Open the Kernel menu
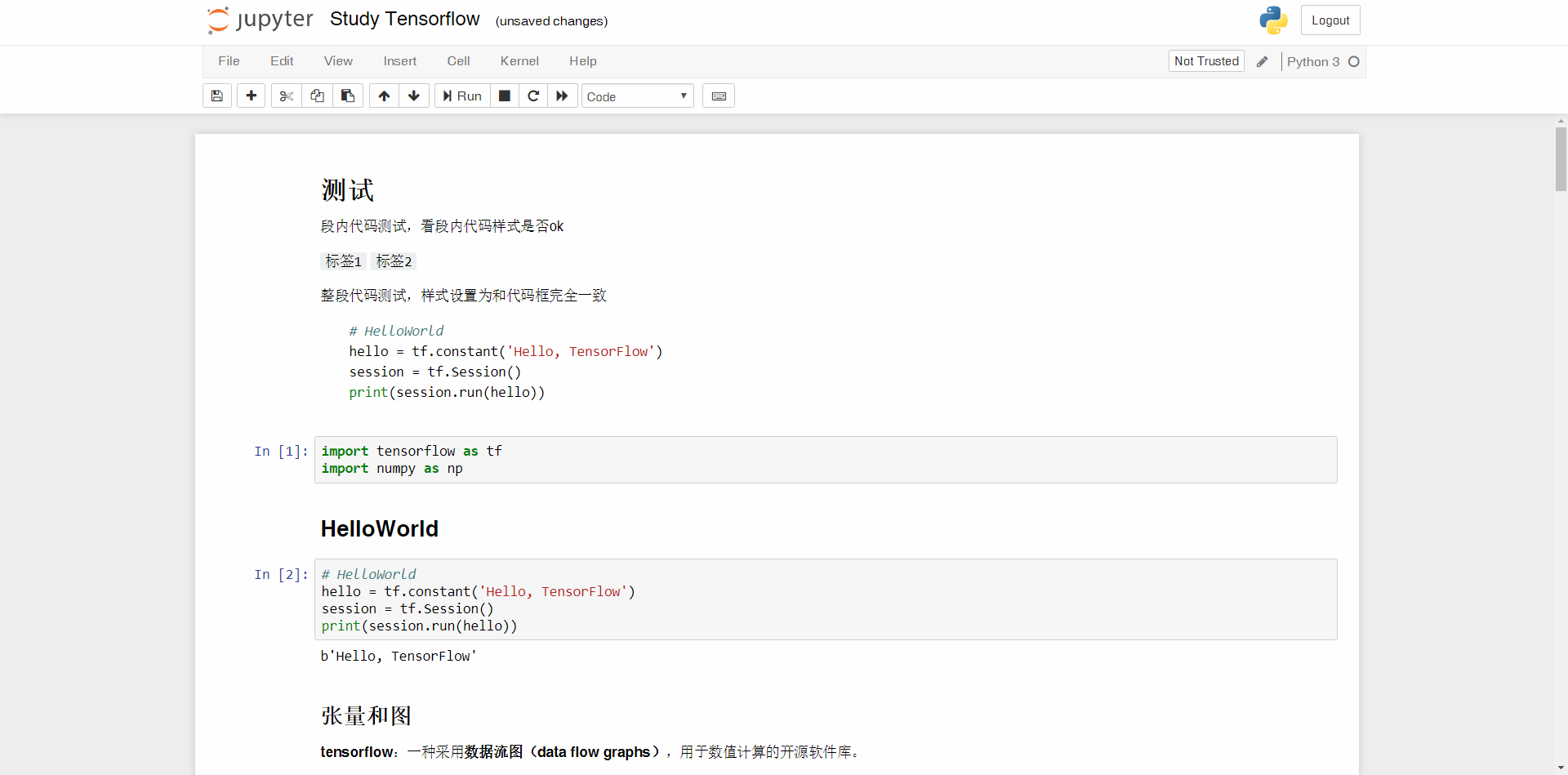Screen dimensions: 1568x775 pos(519,61)
